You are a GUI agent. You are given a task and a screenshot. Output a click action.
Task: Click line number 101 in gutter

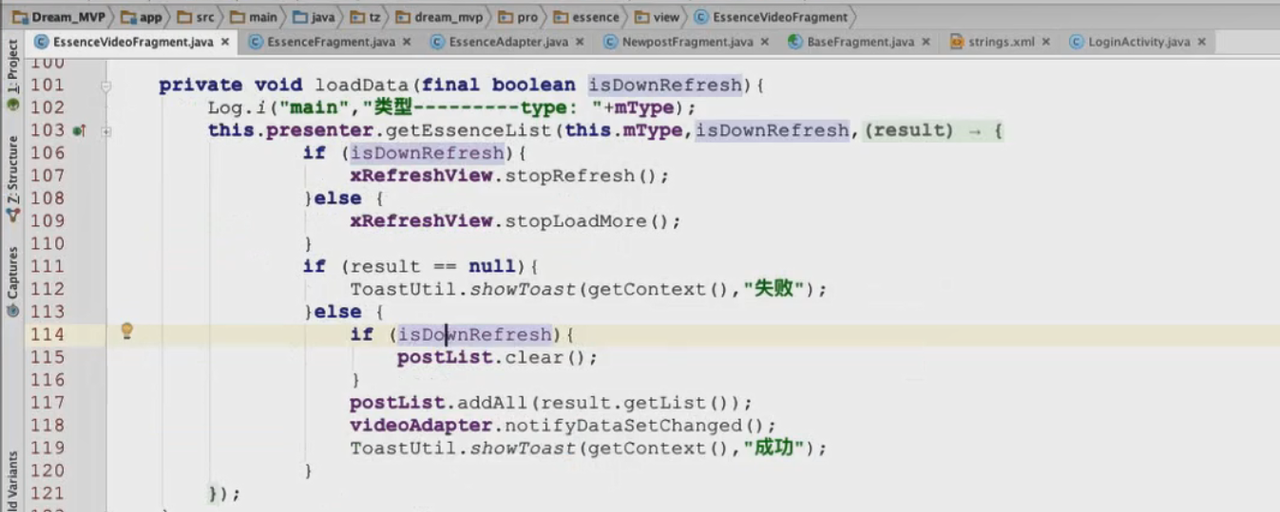(47, 85)
